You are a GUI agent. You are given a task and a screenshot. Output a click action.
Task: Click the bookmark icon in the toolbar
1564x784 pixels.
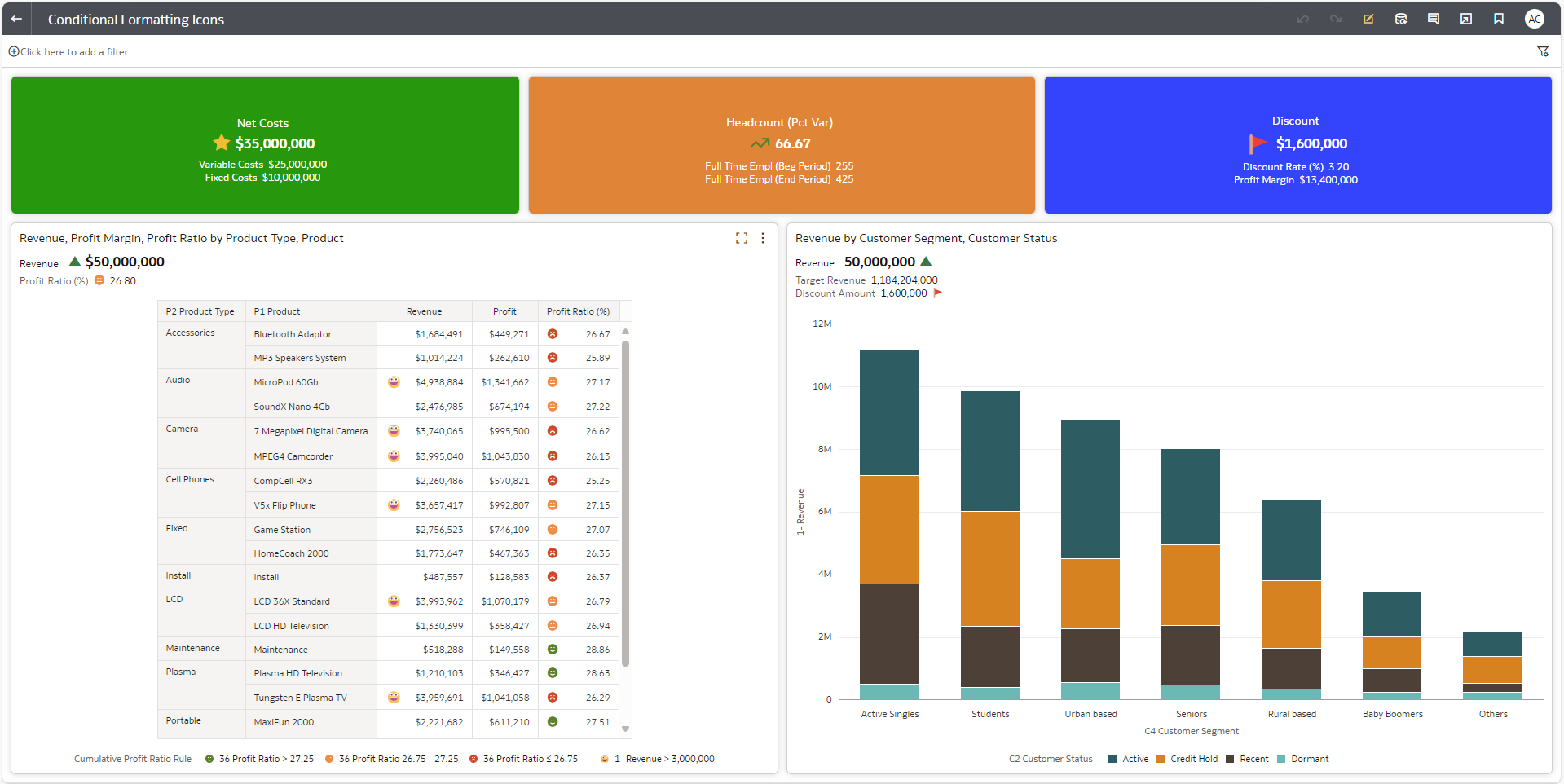tap(1499, 19)
